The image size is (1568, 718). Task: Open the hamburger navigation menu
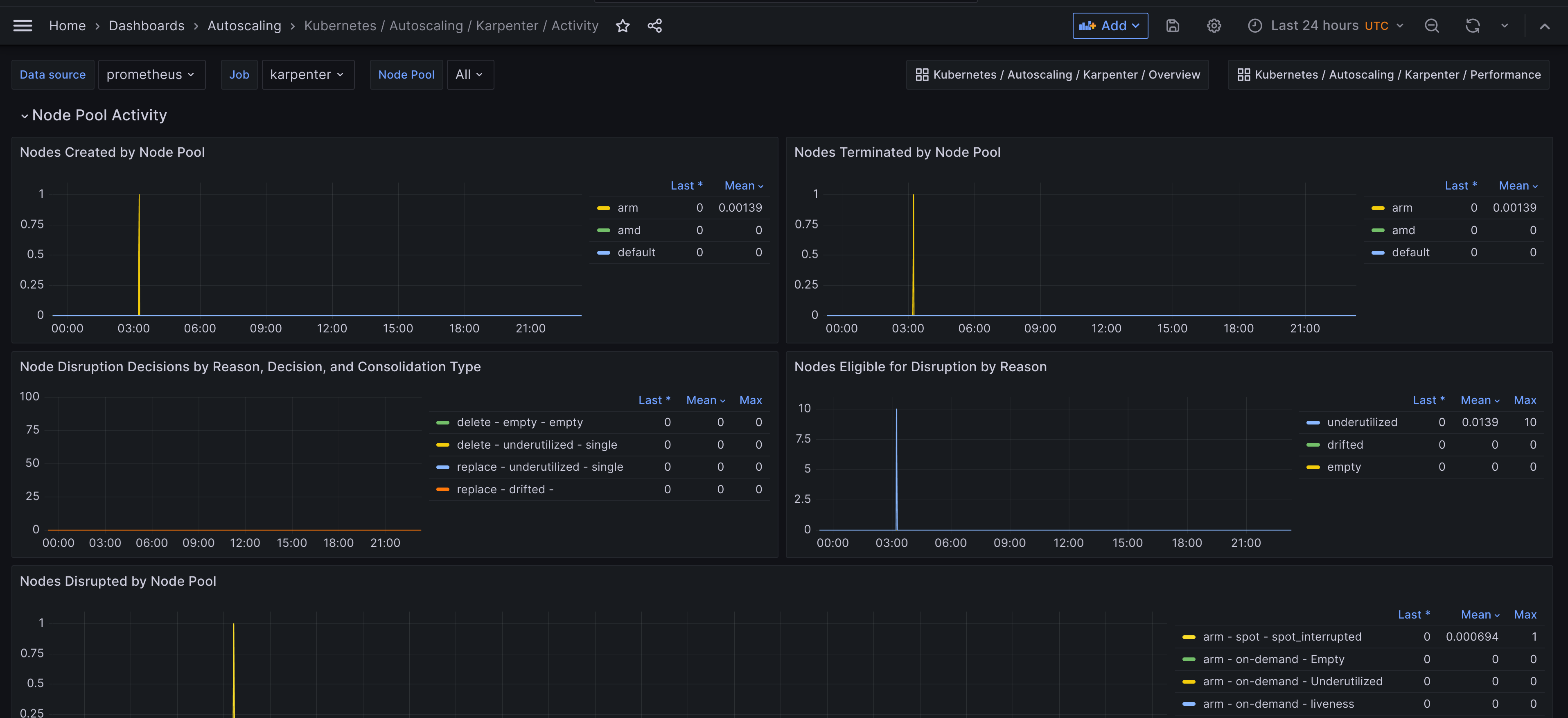[x=23, y=25]
